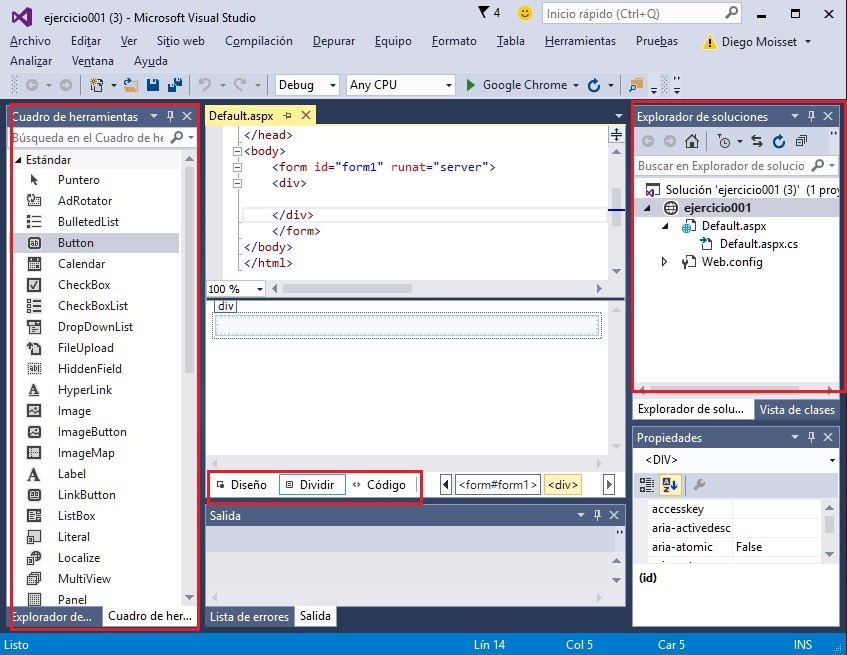
Task: Toggle auto-hide pin on Propiedades panel
Action: [811, 437]
